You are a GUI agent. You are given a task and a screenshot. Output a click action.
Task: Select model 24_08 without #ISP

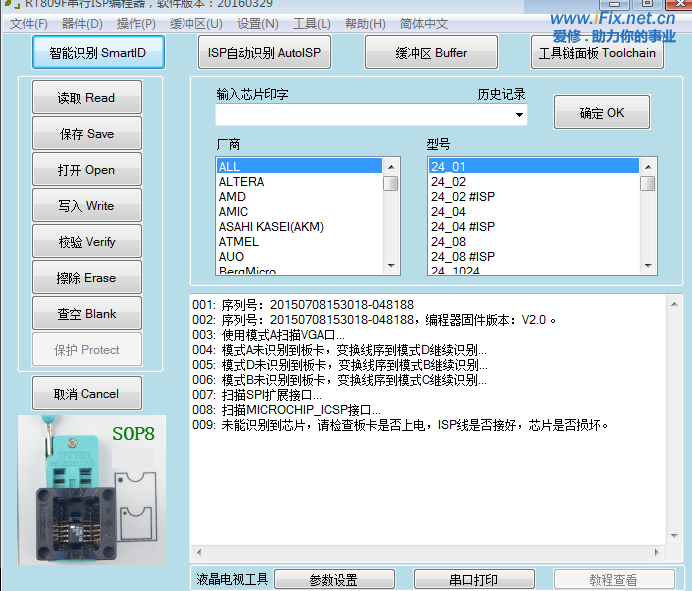click(534, 241)
